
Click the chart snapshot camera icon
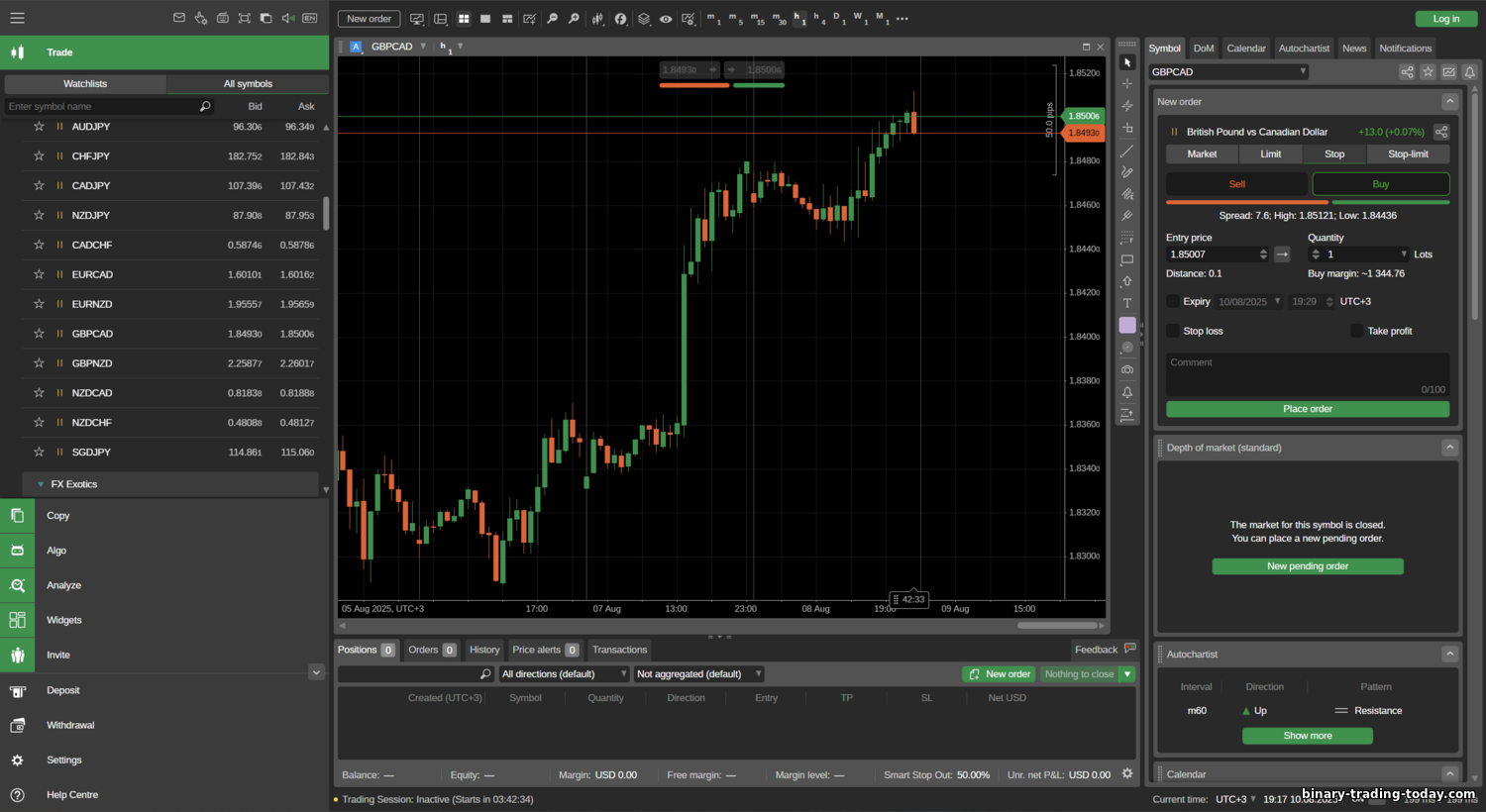coord(1127,369)
